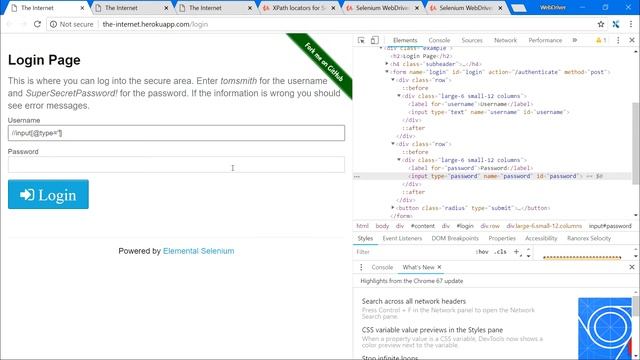This screenshot has height=360, width=640.
Task: Click the ellipsis beside the selected password row
Action: [357, 176]
